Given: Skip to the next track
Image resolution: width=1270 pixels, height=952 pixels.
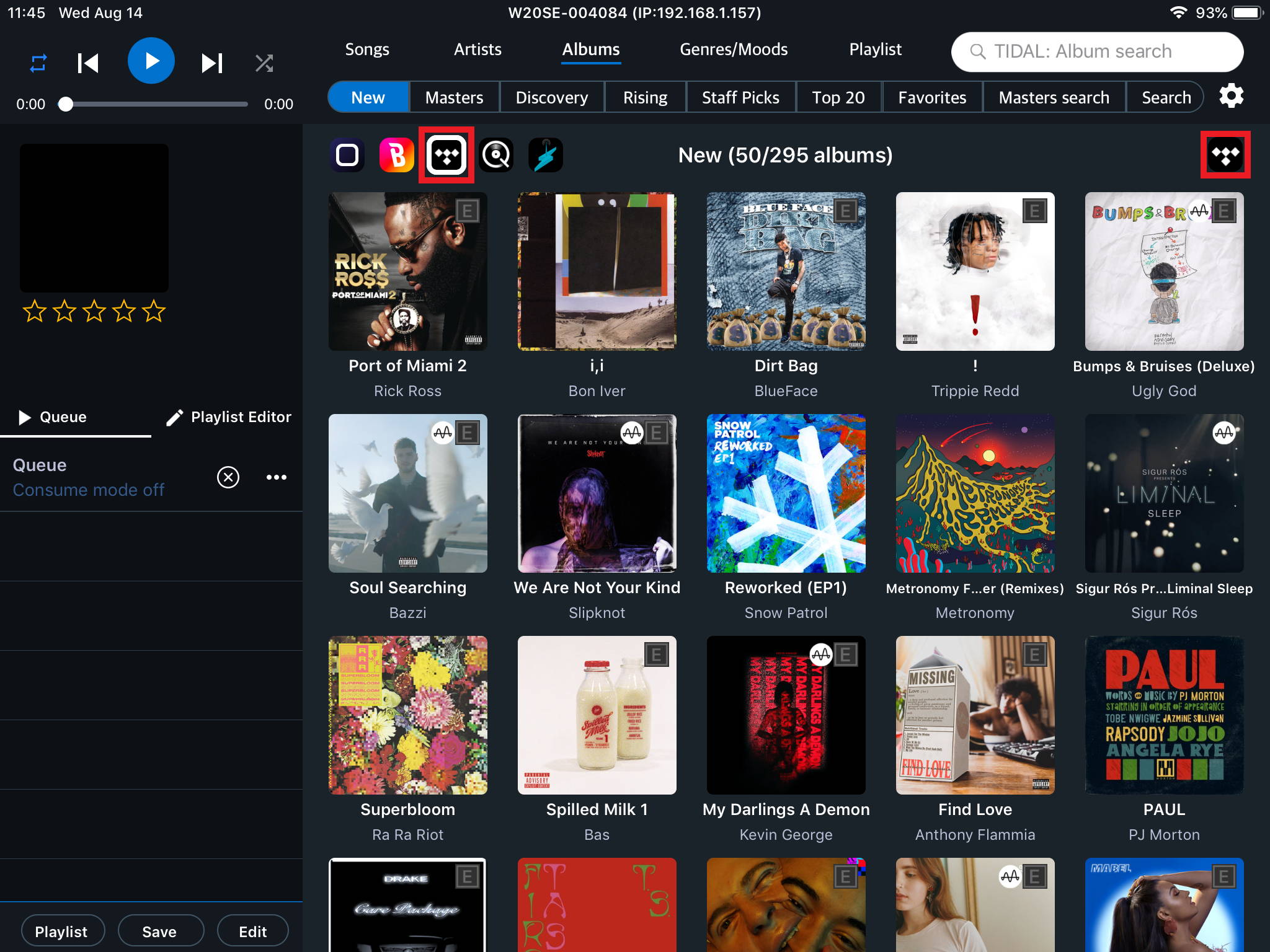Looking at the screenshot, I should [212, 63].
